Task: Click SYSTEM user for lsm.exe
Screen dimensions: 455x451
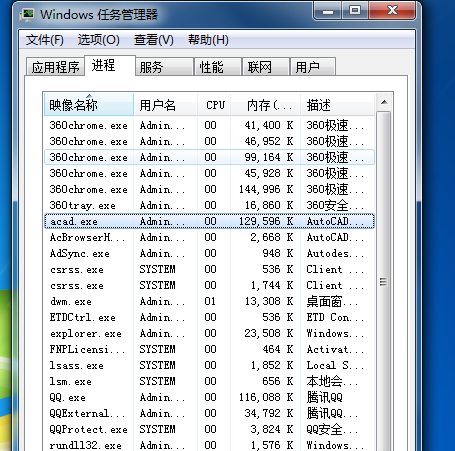Action: click(x=157, y=381)
